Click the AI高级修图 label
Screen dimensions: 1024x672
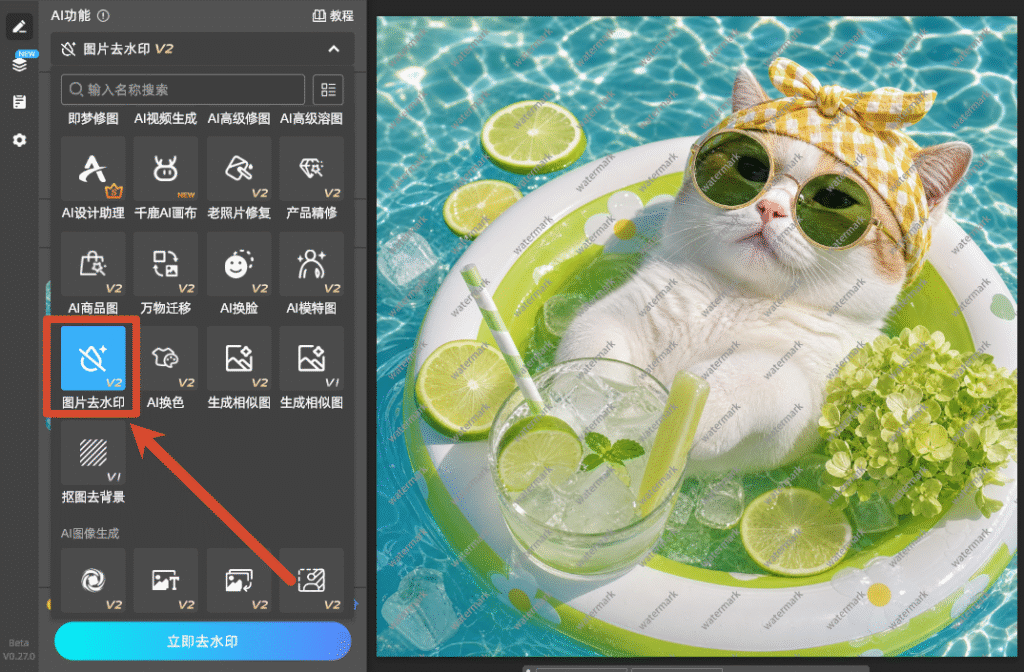point(239,119)
